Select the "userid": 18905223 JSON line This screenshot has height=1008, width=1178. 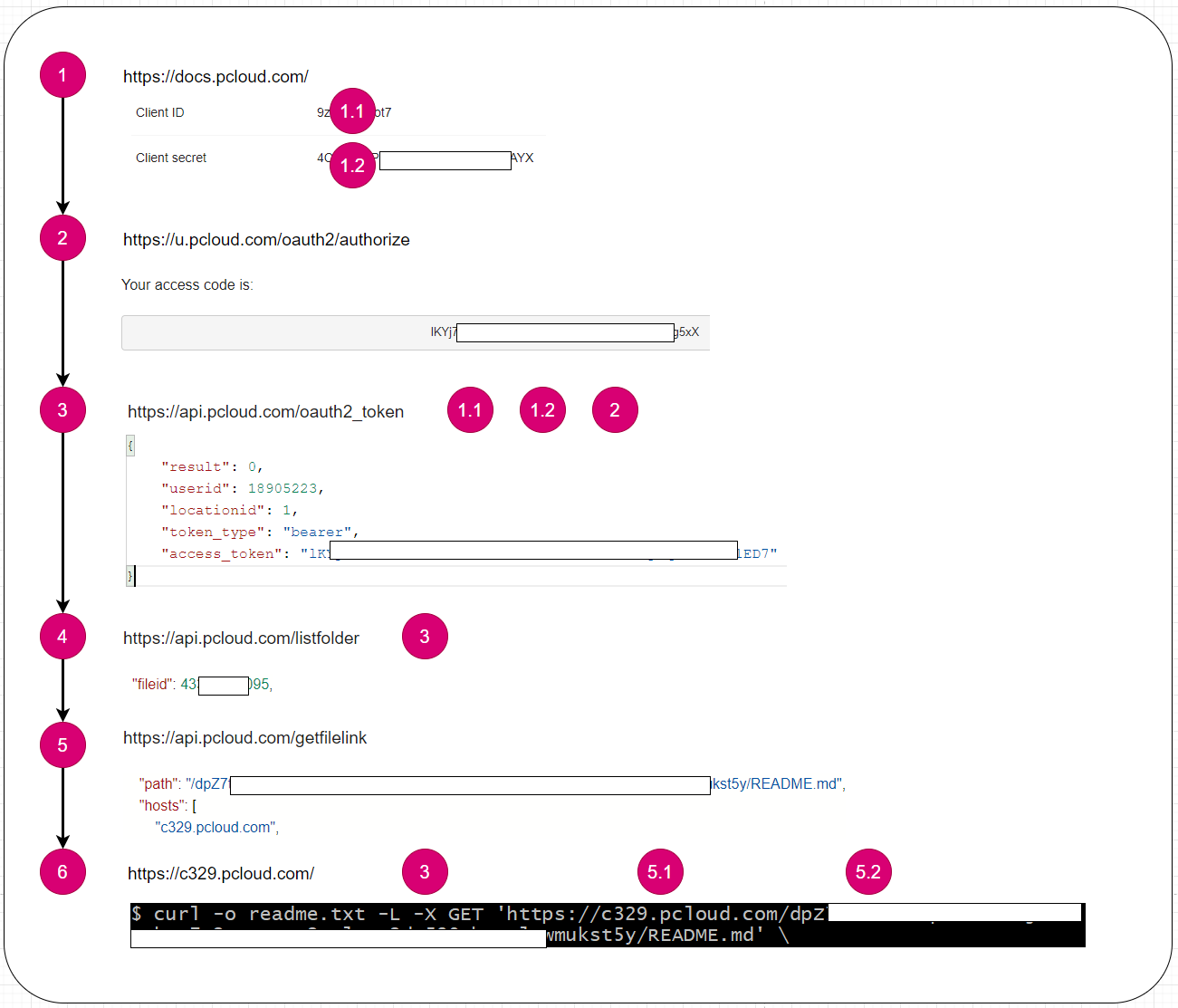243,489
